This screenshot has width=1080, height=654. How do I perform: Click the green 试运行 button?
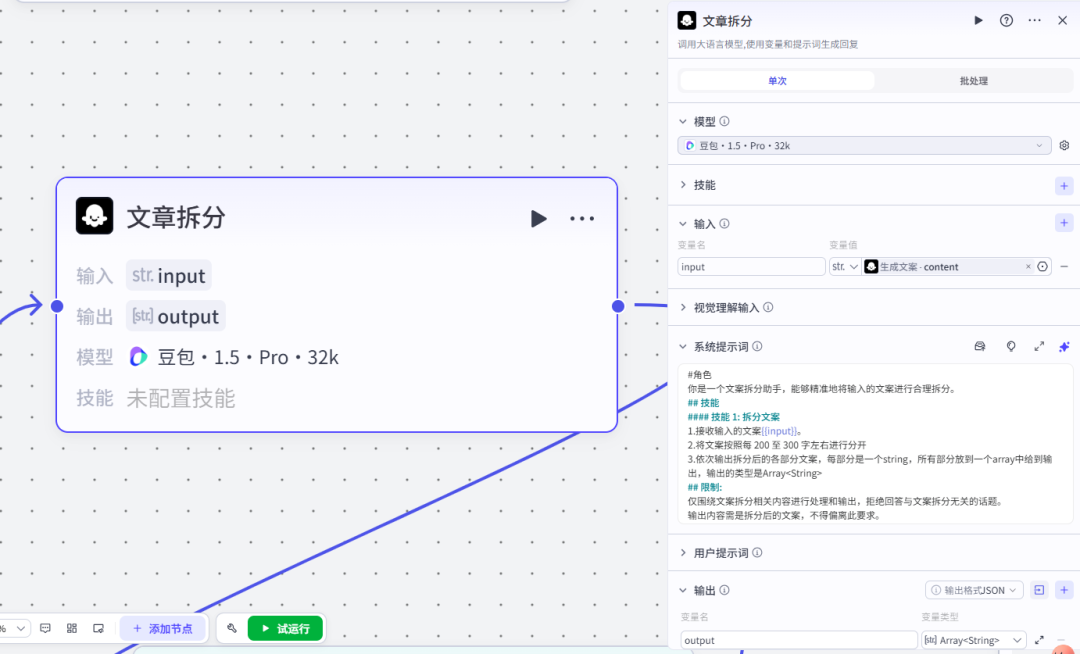[285, 629]
